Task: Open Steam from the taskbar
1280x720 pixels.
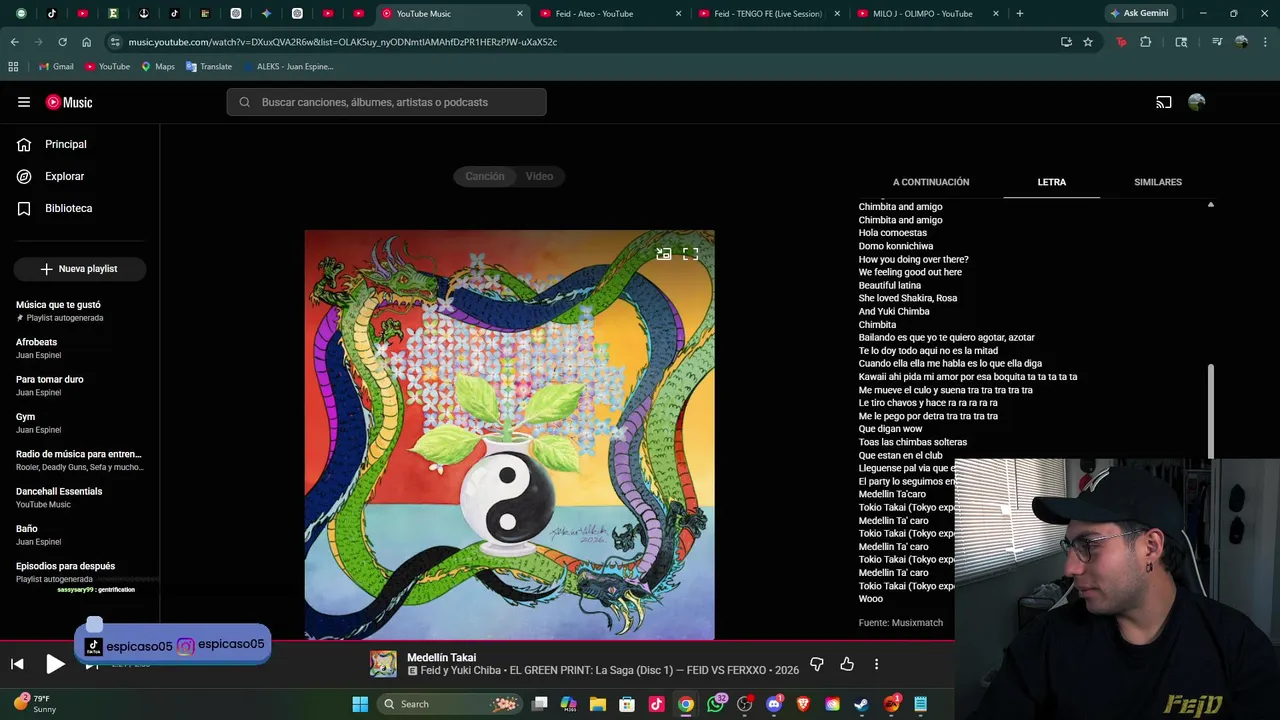Action: pos(861,704)
